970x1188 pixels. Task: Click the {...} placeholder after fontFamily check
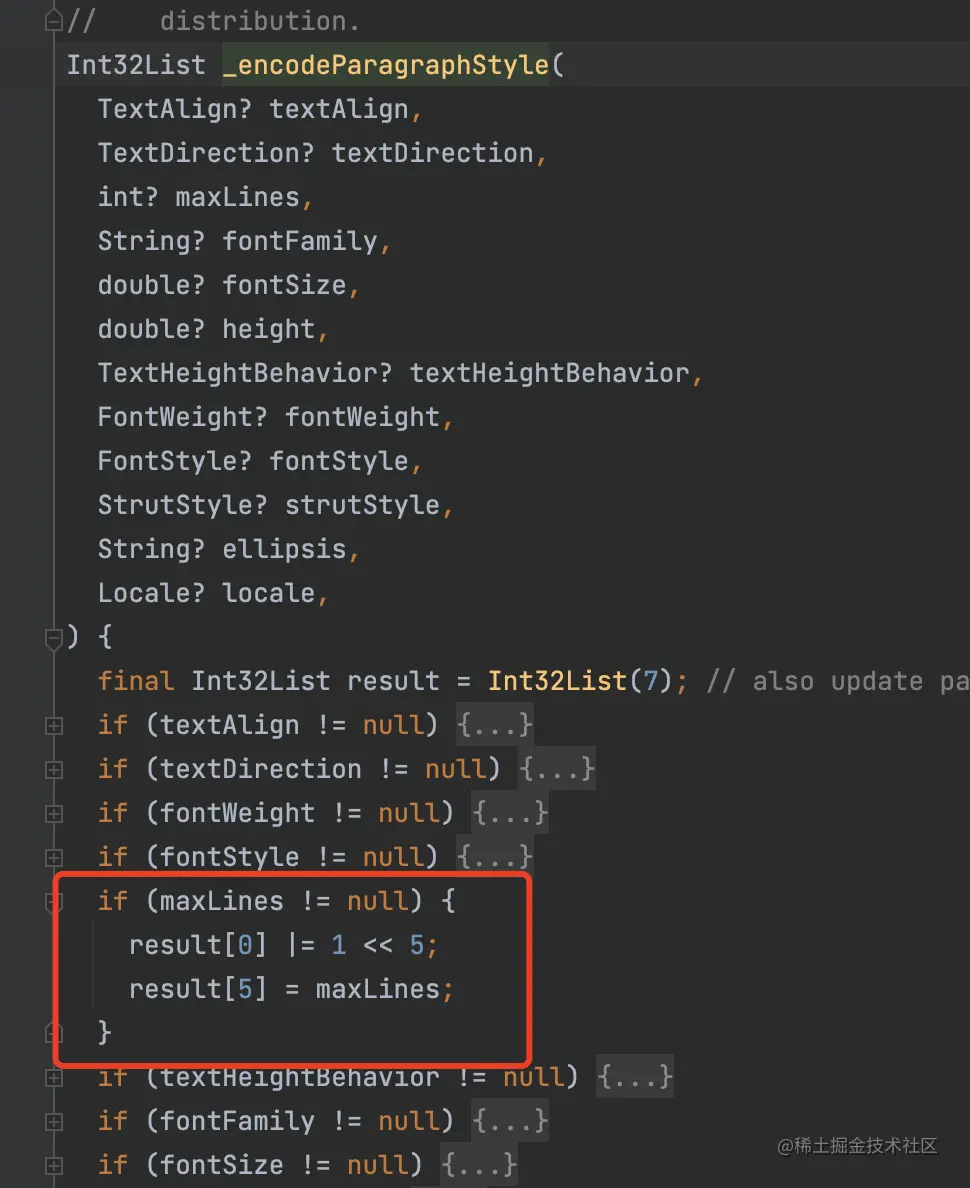click(510, 1121)
